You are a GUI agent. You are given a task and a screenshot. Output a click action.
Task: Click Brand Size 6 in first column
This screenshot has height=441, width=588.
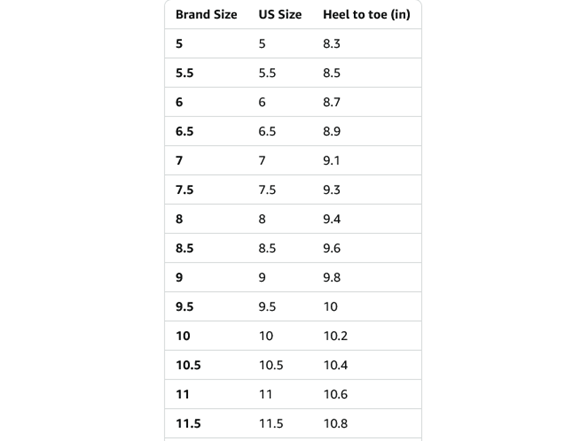(x=179, y=102)
